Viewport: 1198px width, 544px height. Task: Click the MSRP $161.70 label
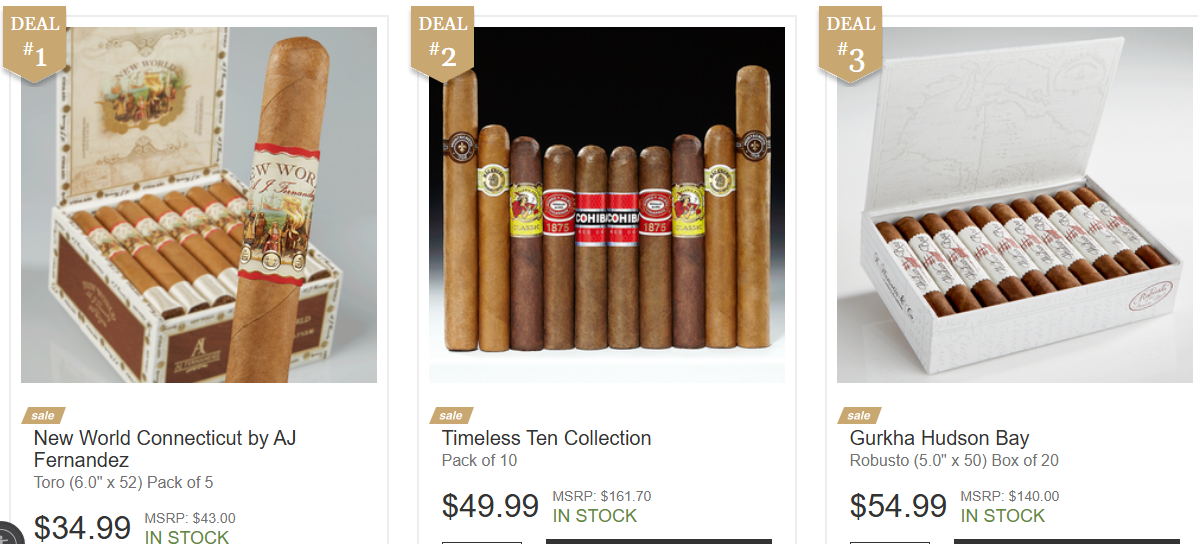pyautogui.click(x=602, y=497)
